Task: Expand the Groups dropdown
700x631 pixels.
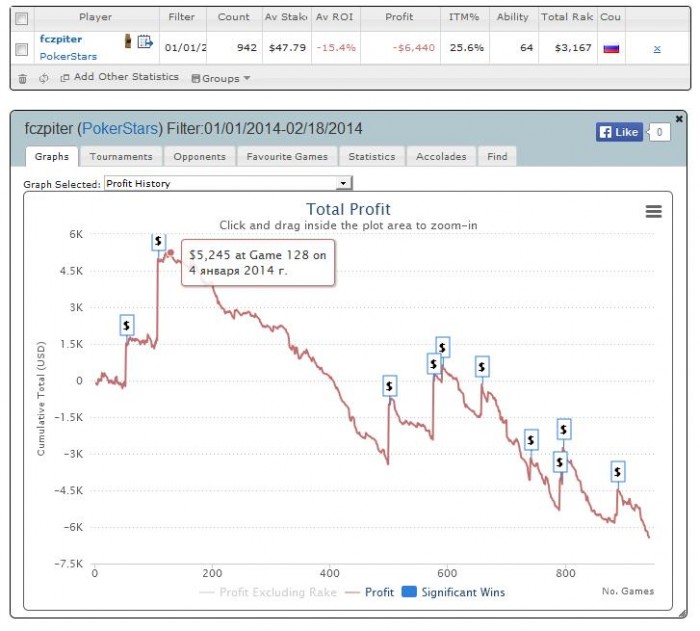Action: click(221, 79)
